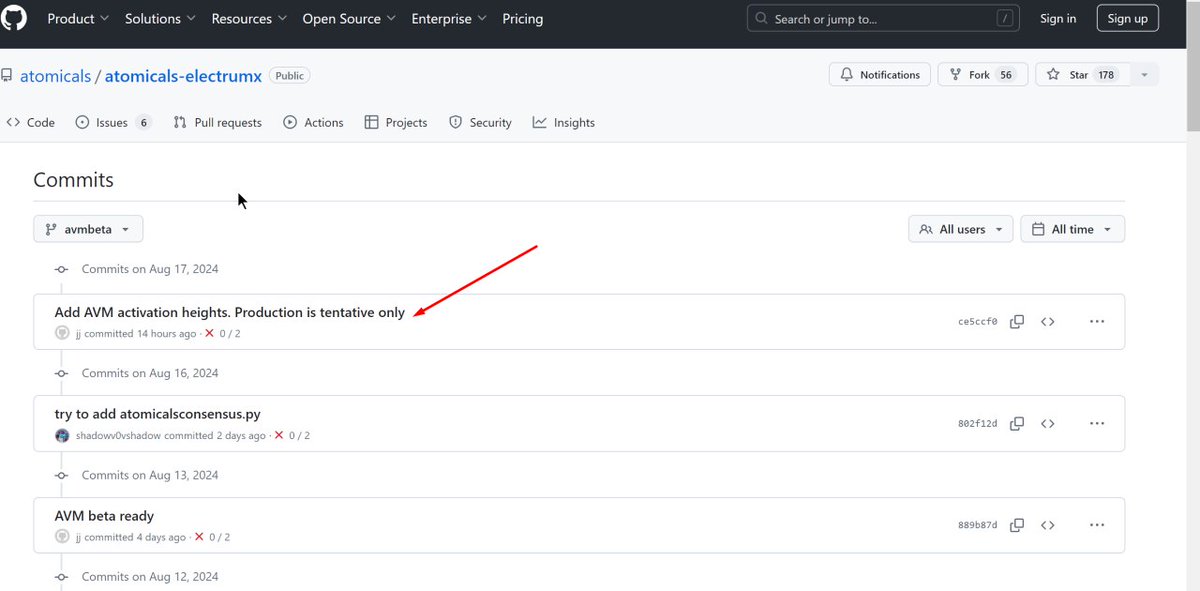Click the 178 stars counter

[1106, 75]
